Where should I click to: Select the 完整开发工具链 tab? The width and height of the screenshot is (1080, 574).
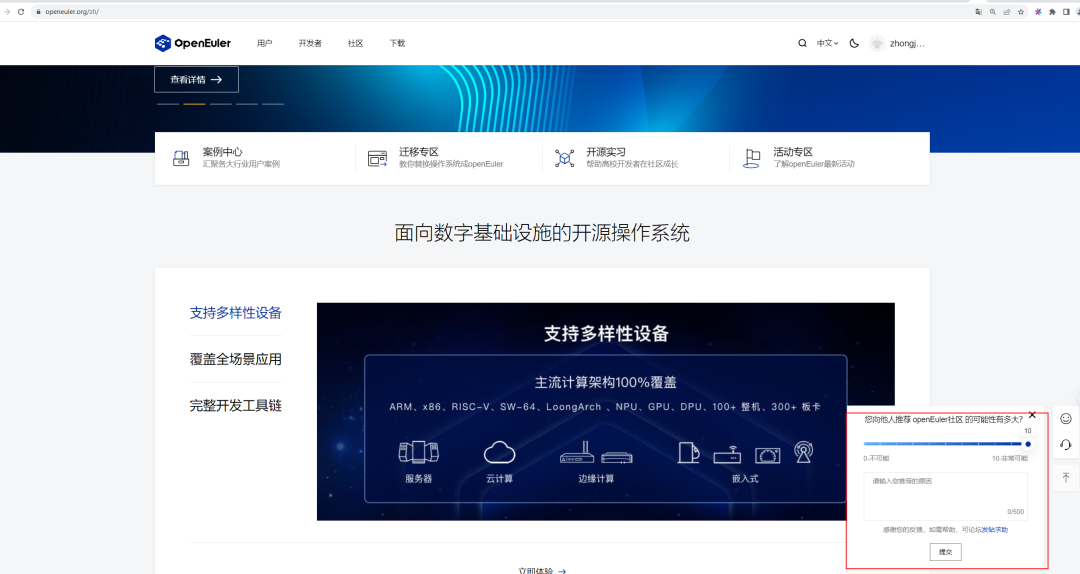coord(236,406)
